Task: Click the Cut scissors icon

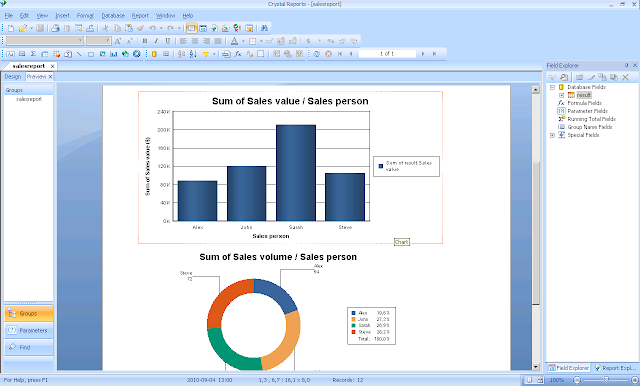Action: [x=105, y=28]
